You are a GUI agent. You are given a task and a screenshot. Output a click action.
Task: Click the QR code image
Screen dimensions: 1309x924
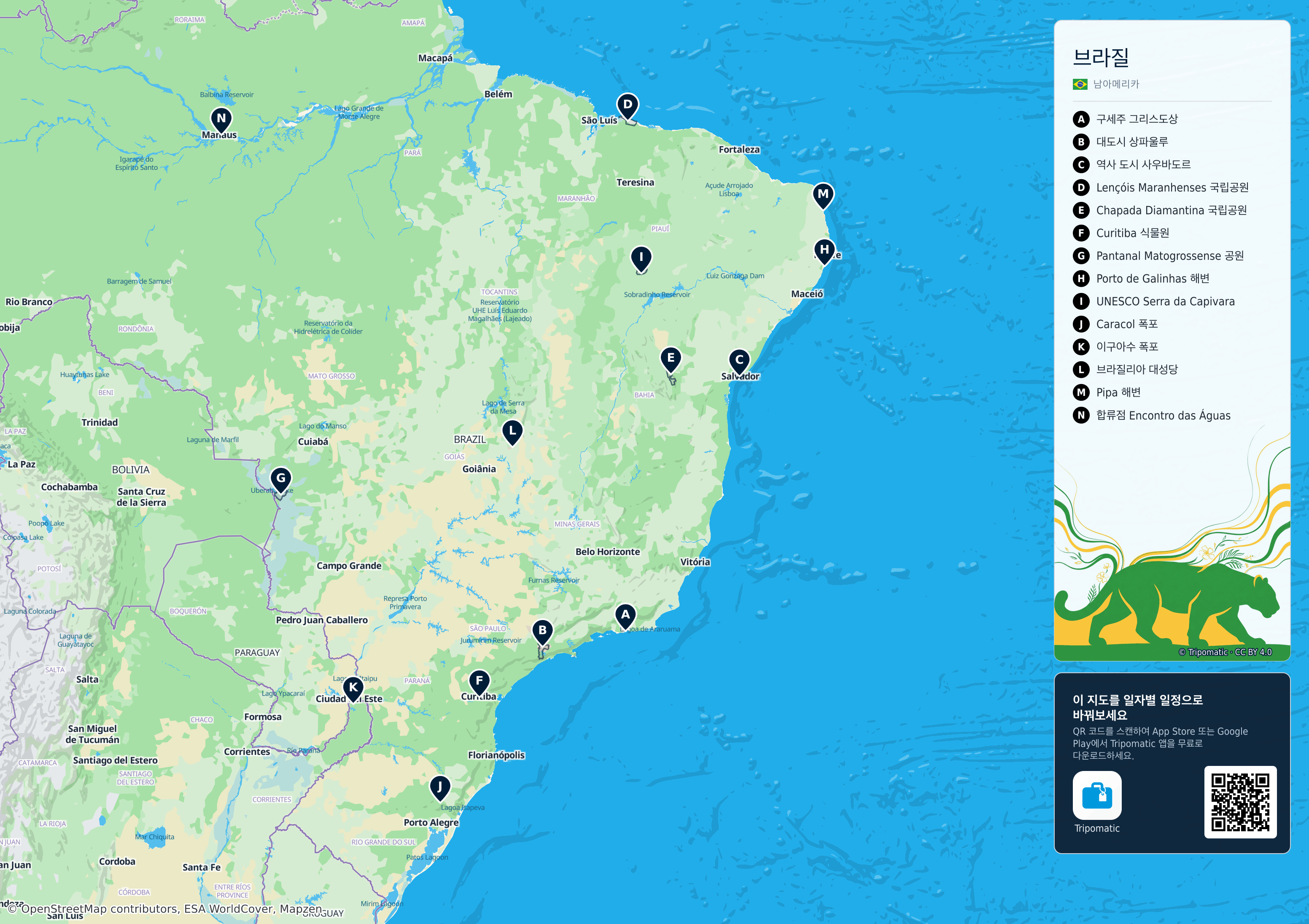click(1240, 802)
